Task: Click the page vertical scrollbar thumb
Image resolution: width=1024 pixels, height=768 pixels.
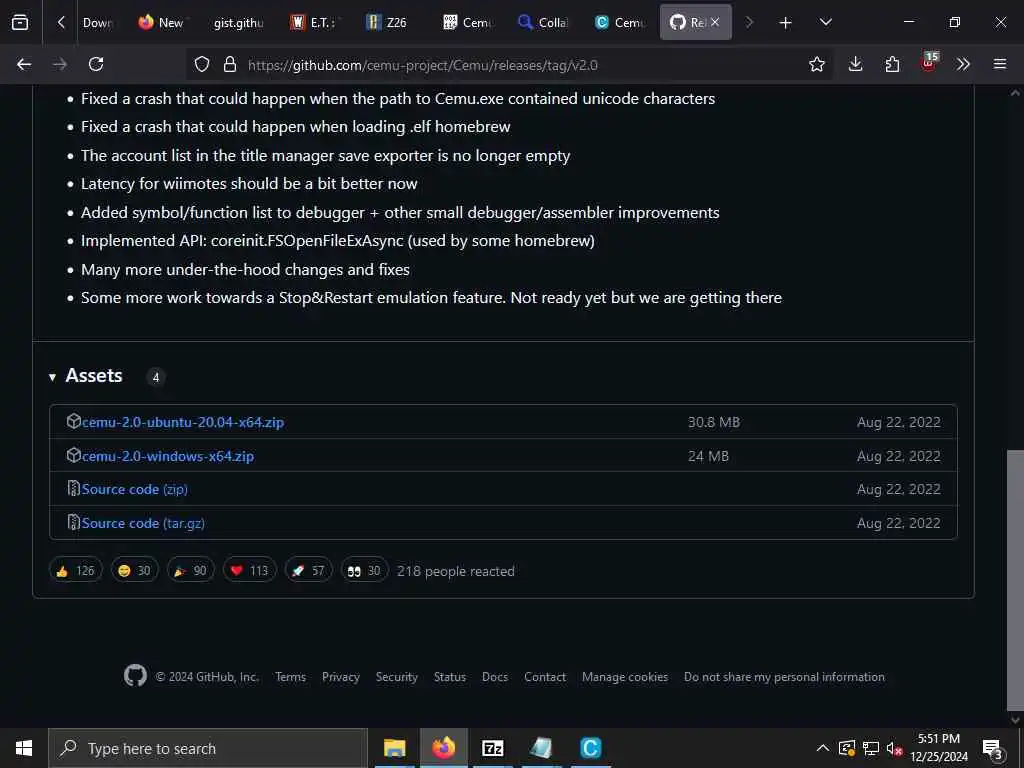Action: coord(1015,579)
